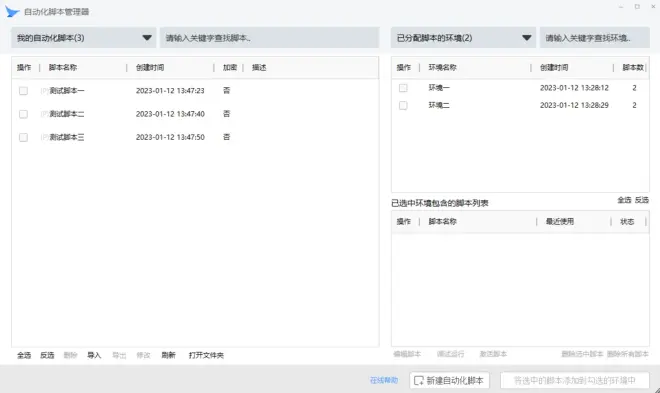Click the timestamp 2023-01-12 13:47:40

coord(170,114)
